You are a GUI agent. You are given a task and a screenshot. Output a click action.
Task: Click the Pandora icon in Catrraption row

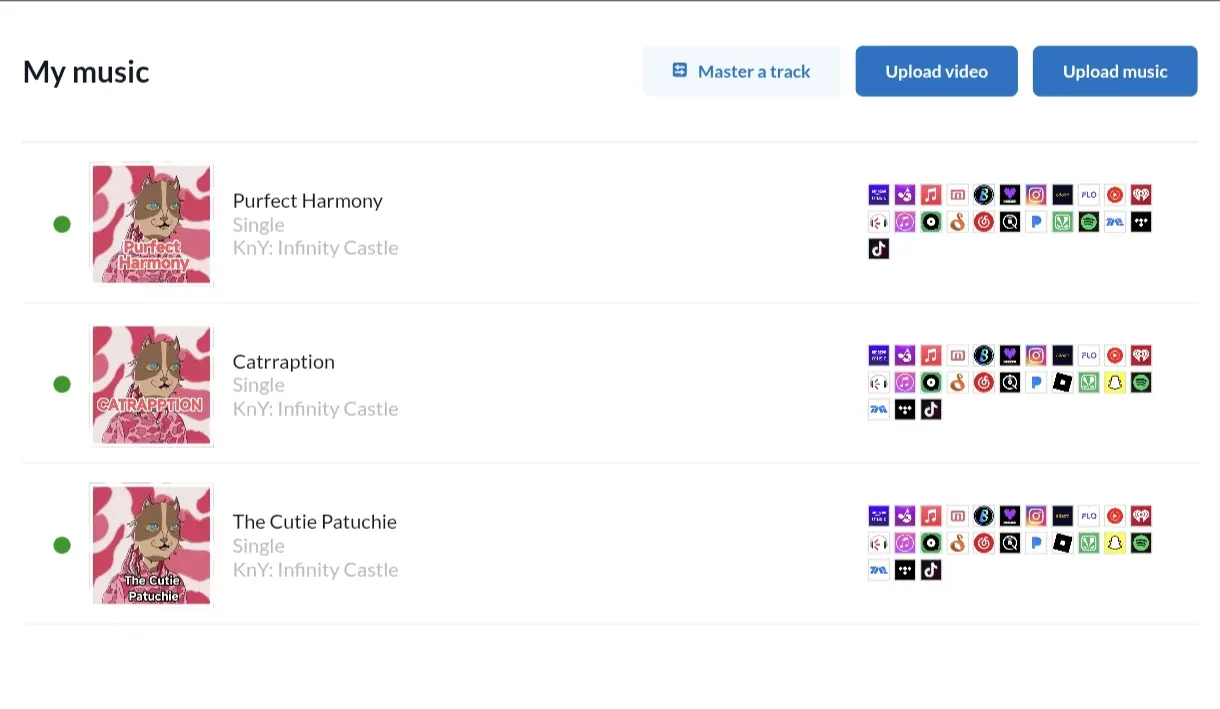(x=1036, y=382)
